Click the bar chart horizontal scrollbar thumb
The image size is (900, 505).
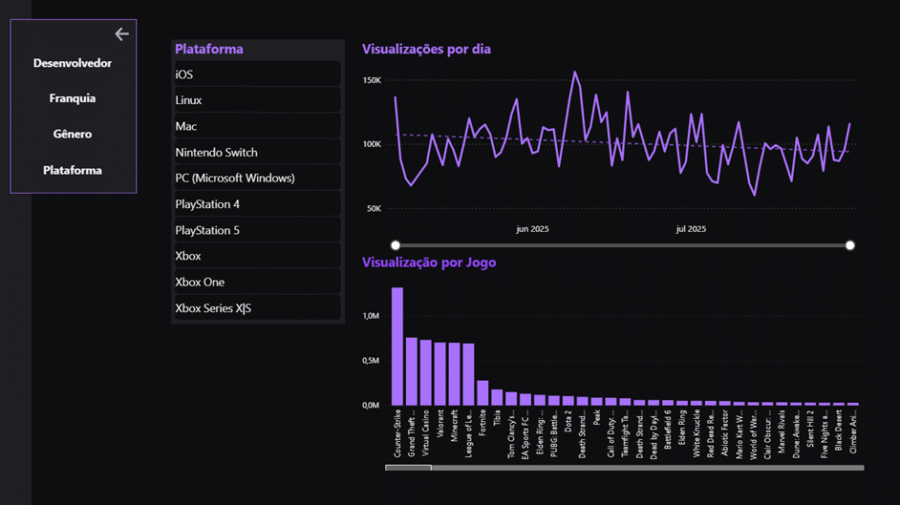point(408,467)
